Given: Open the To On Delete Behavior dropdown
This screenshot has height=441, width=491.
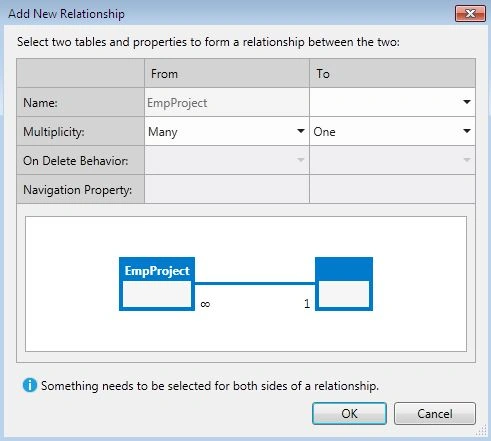Looking at the screenshot, I should (x=392, y=160).
